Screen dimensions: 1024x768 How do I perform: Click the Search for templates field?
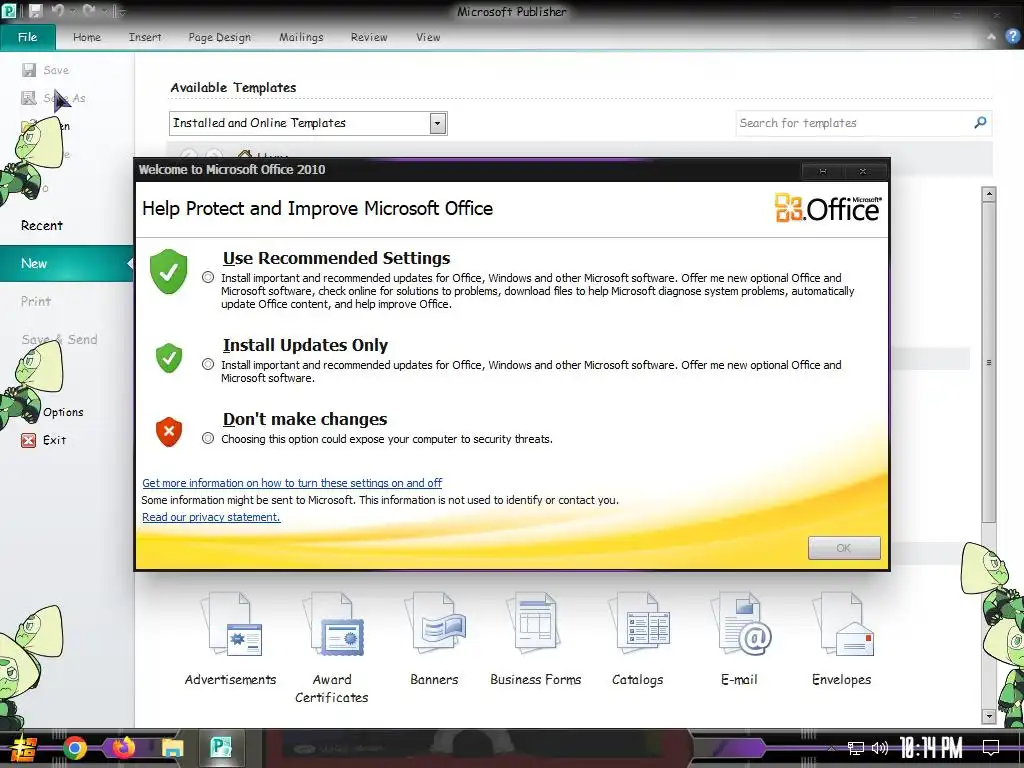point(852,123)
